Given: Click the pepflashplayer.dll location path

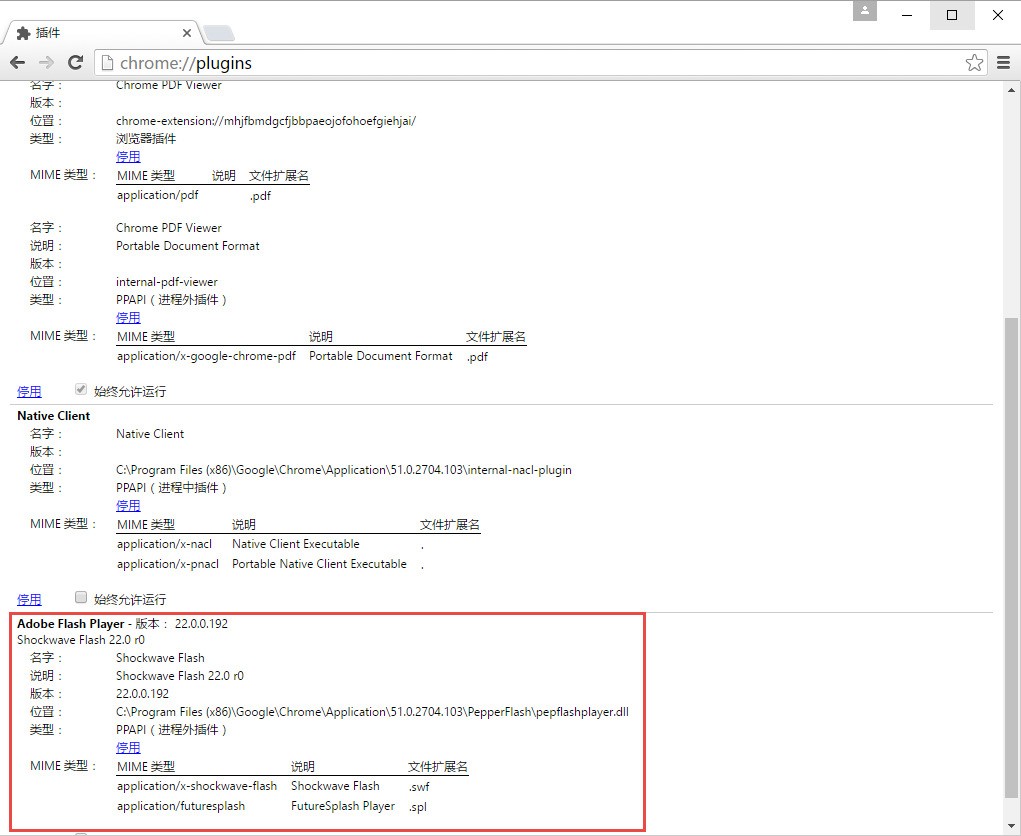Looking at the screenshot, I should coord(372,712).
